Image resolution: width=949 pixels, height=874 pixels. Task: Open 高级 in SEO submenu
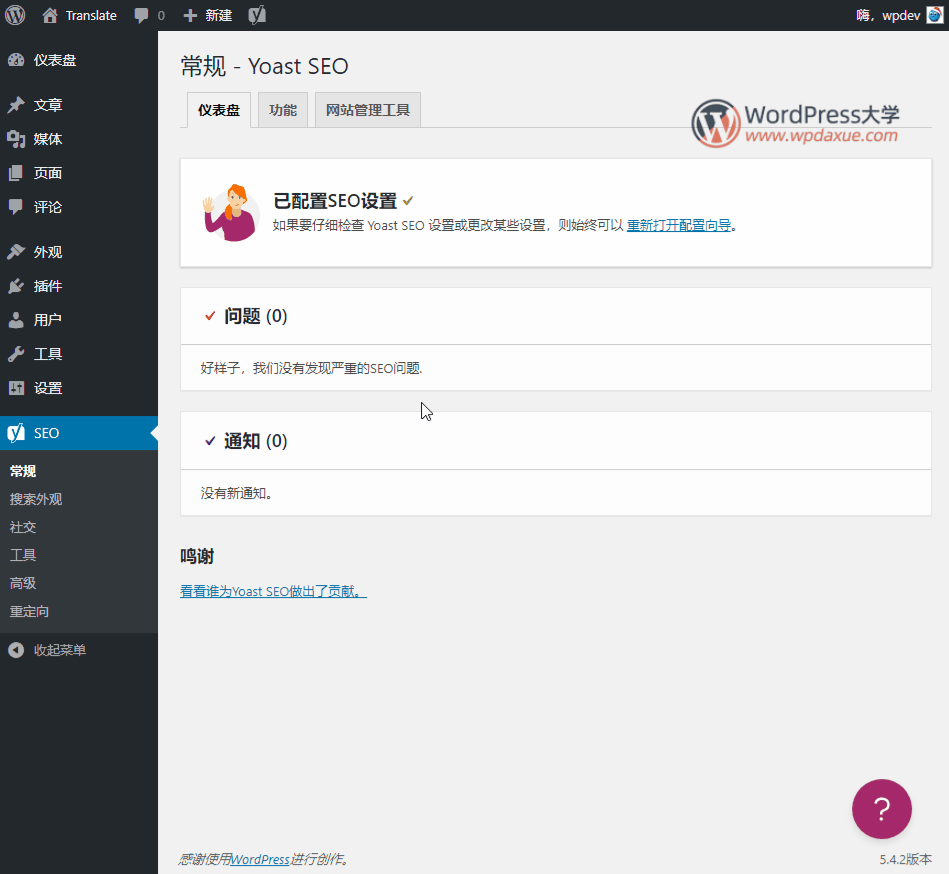23,583
